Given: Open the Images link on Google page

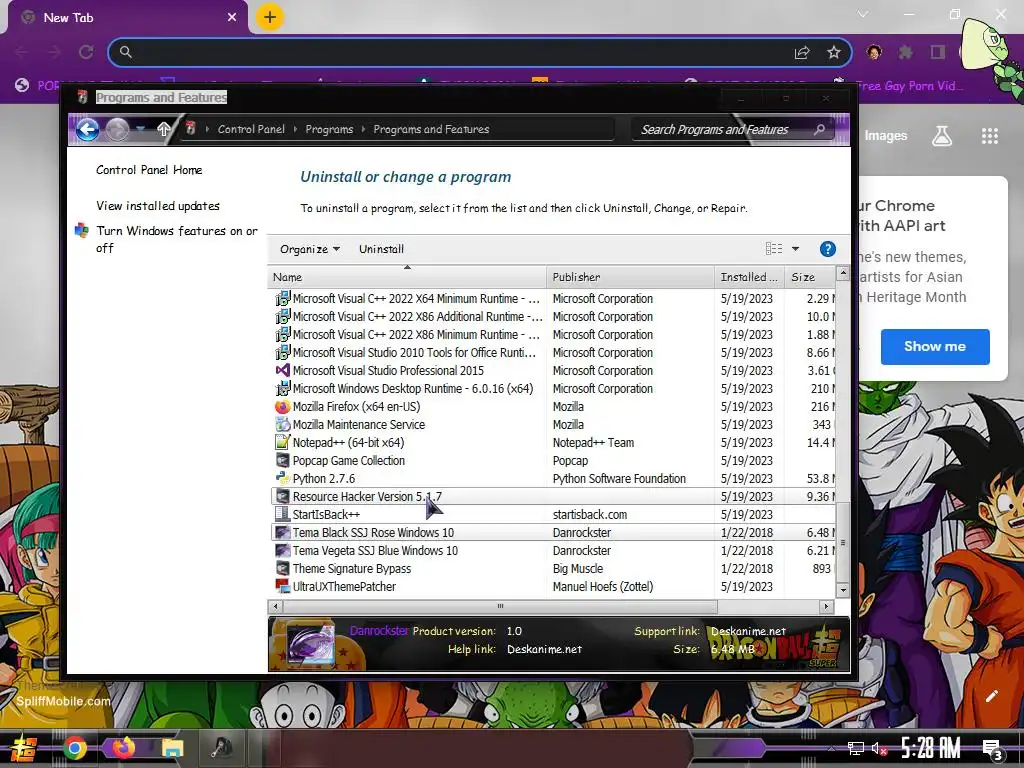Looking at the screenshot, I should (x=886, y=136).
